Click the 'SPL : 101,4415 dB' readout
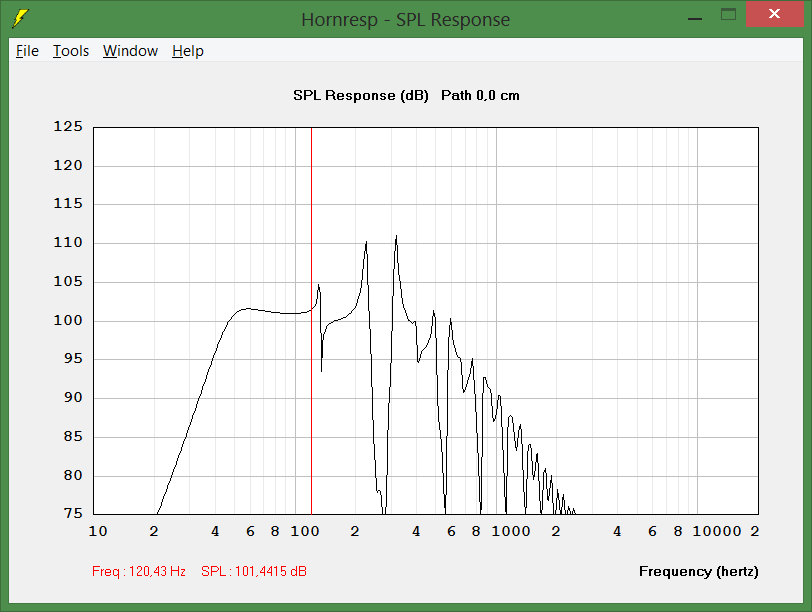Screen dimensions: 812x612 pyautogui.click(x=254, y=571)
